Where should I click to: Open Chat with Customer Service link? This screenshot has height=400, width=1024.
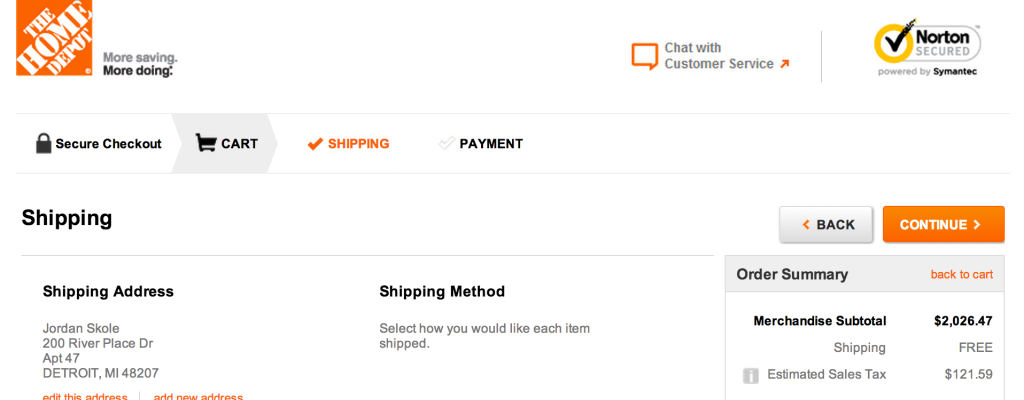(x=718, y=56)
